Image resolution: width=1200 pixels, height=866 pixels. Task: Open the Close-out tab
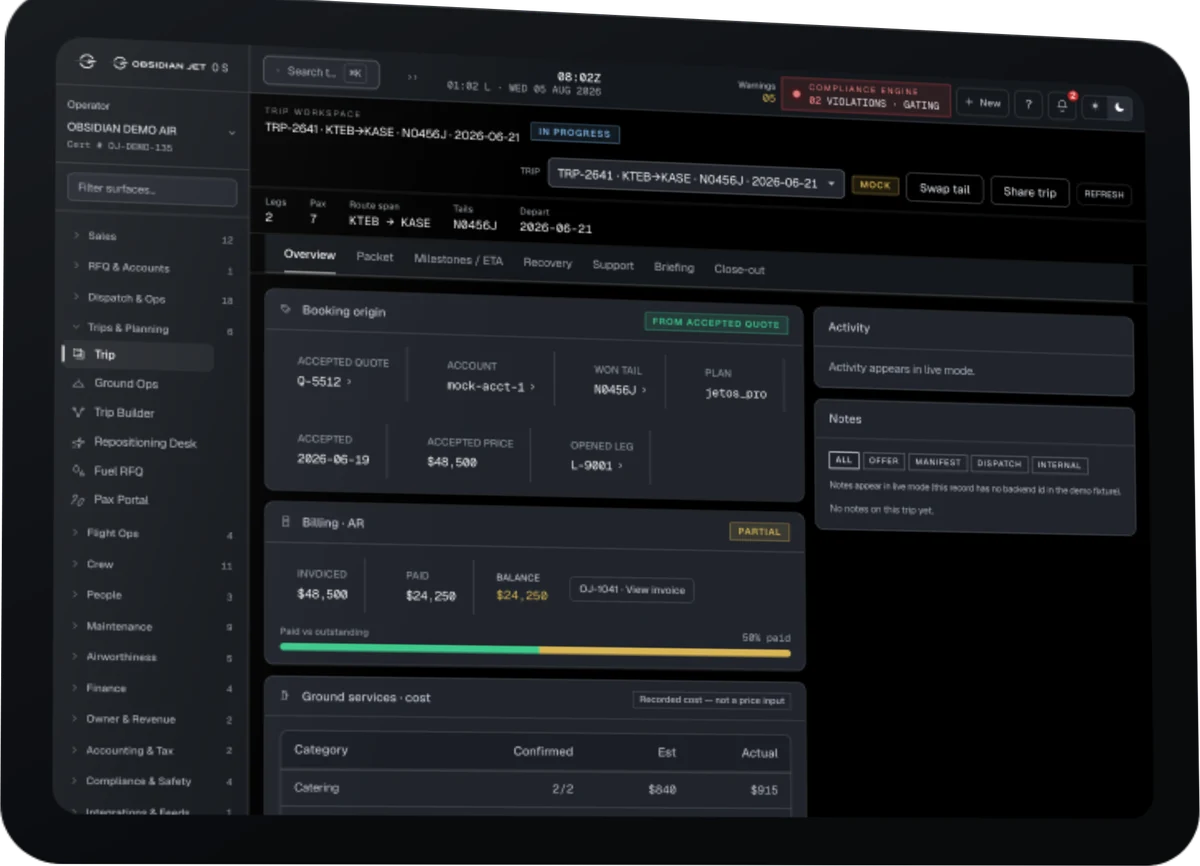point(739,270)
